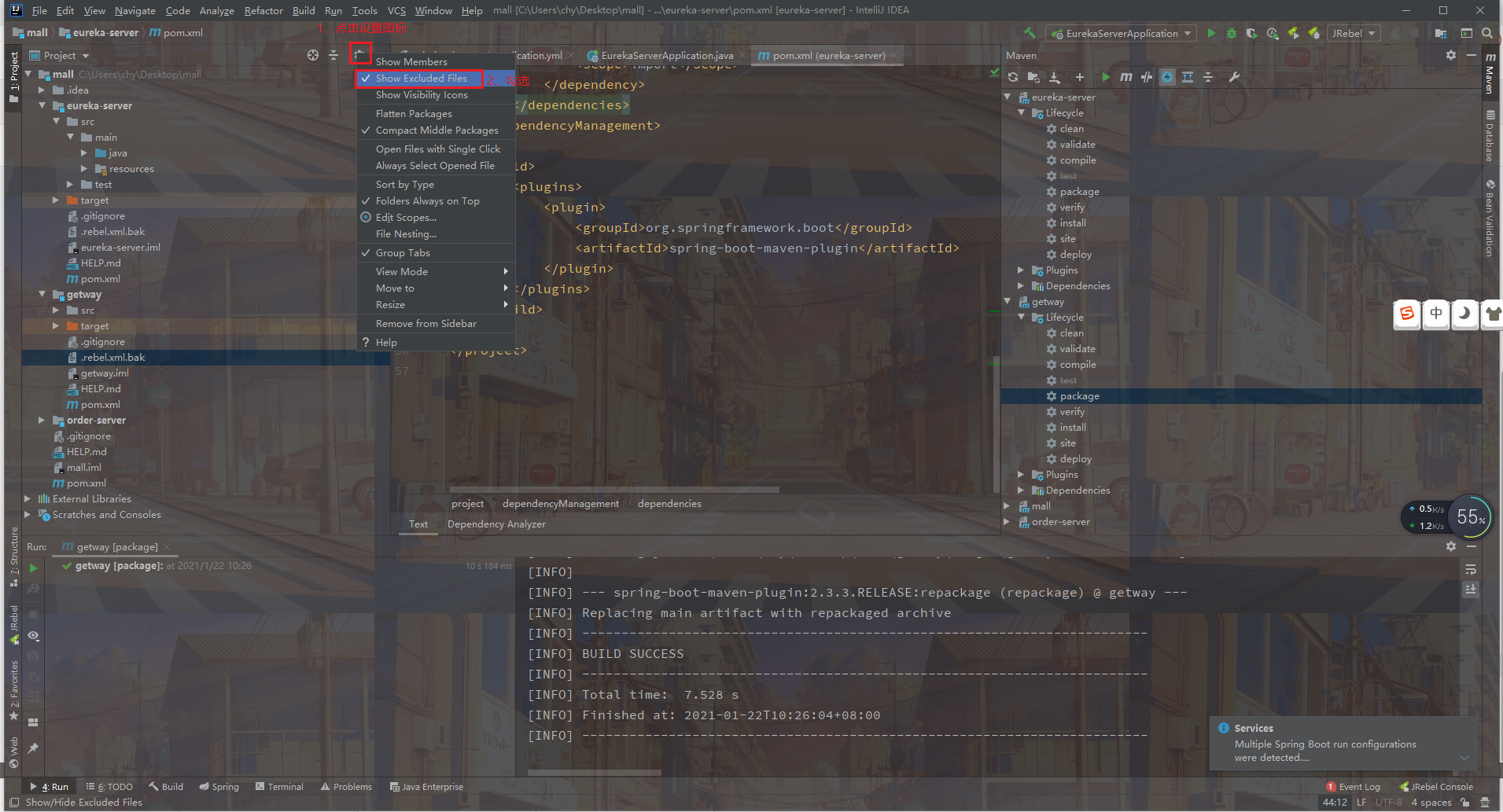Viewport: 1503px width, 812px height.
Task: Open Project Structure icon in main toolbar
Action: click(x=1441, y=33)
